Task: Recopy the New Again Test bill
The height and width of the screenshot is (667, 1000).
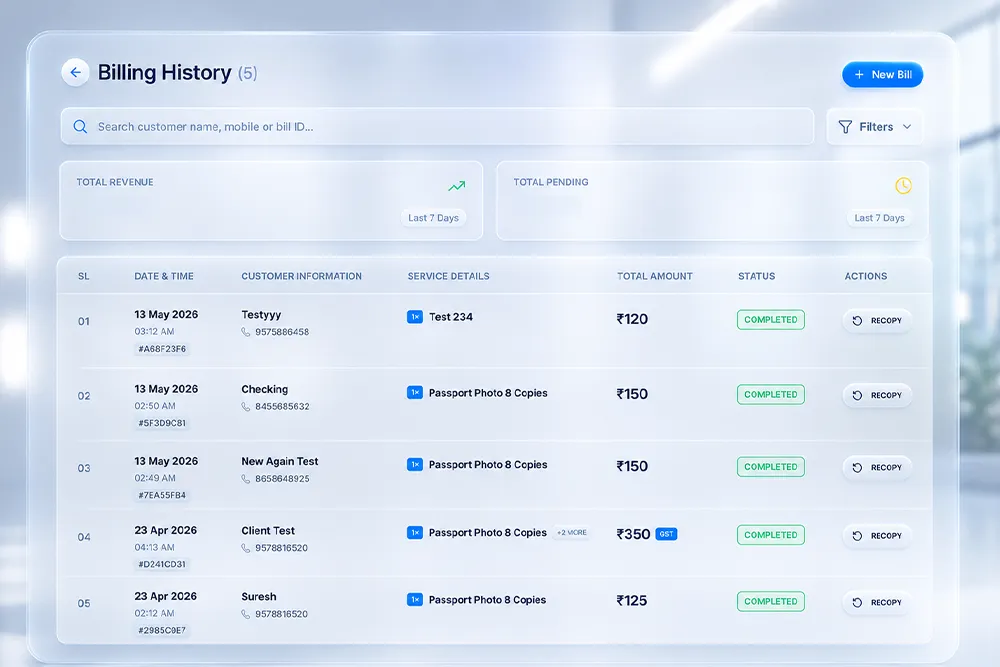Action: click(878, 467)
